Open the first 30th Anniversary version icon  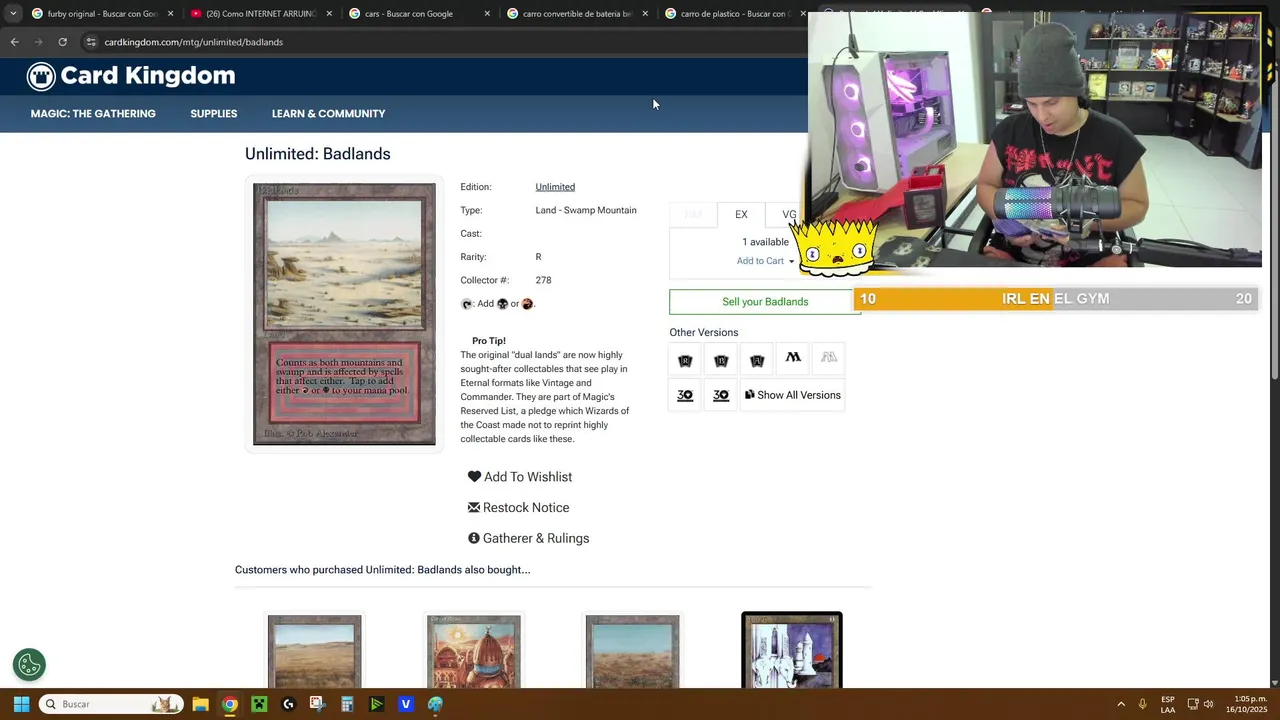[x=685, y=395]
